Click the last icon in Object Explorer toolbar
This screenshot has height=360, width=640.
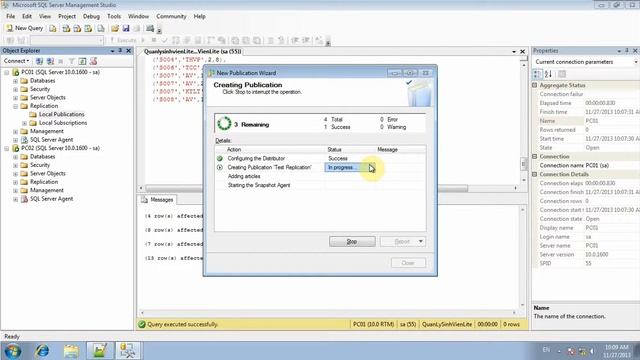tap(93, 61)
